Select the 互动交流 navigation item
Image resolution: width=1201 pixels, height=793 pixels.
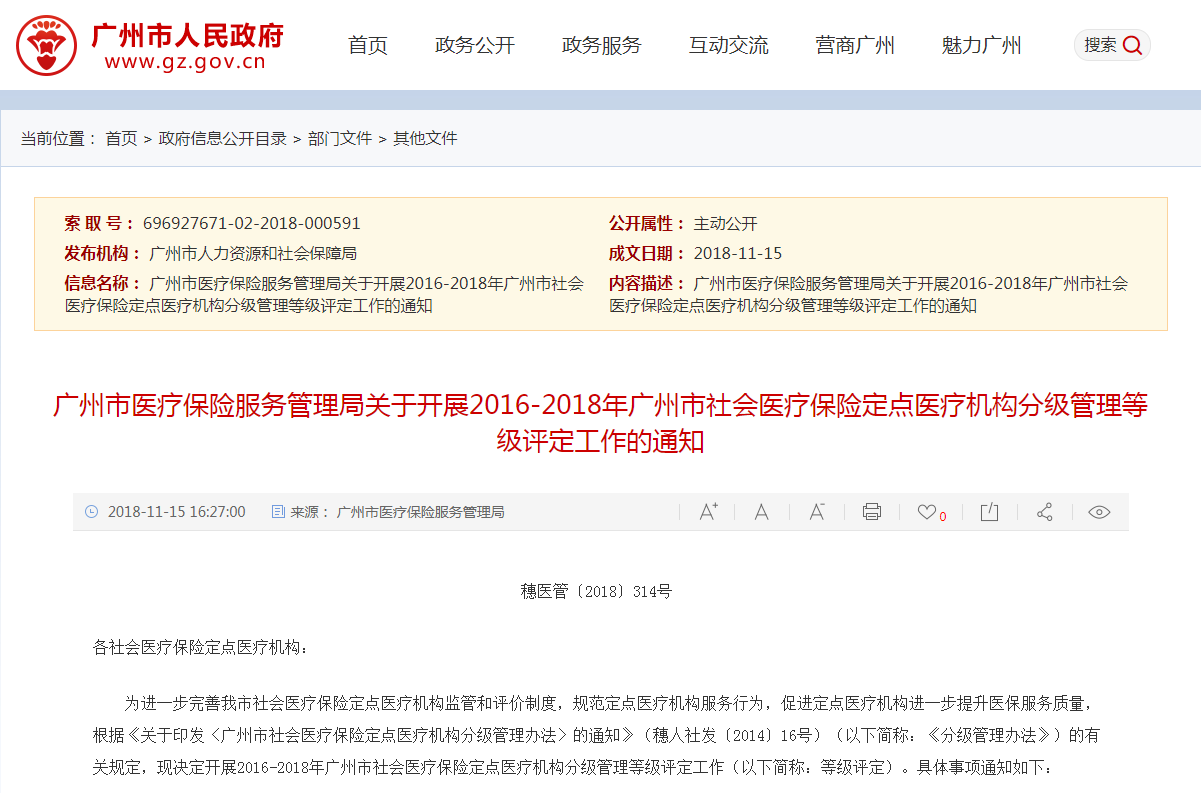pos(728,45)
